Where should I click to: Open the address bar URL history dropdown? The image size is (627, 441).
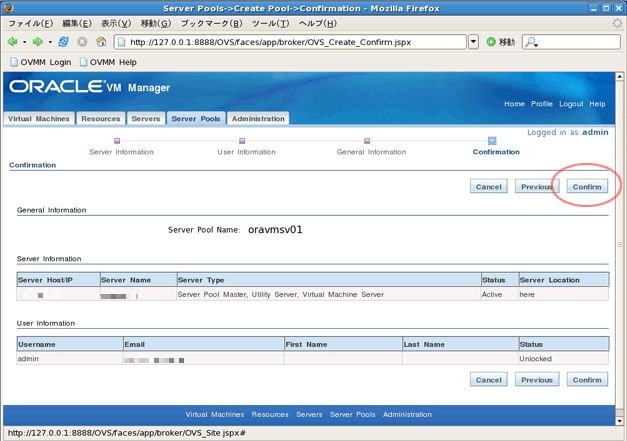point(473,42)
